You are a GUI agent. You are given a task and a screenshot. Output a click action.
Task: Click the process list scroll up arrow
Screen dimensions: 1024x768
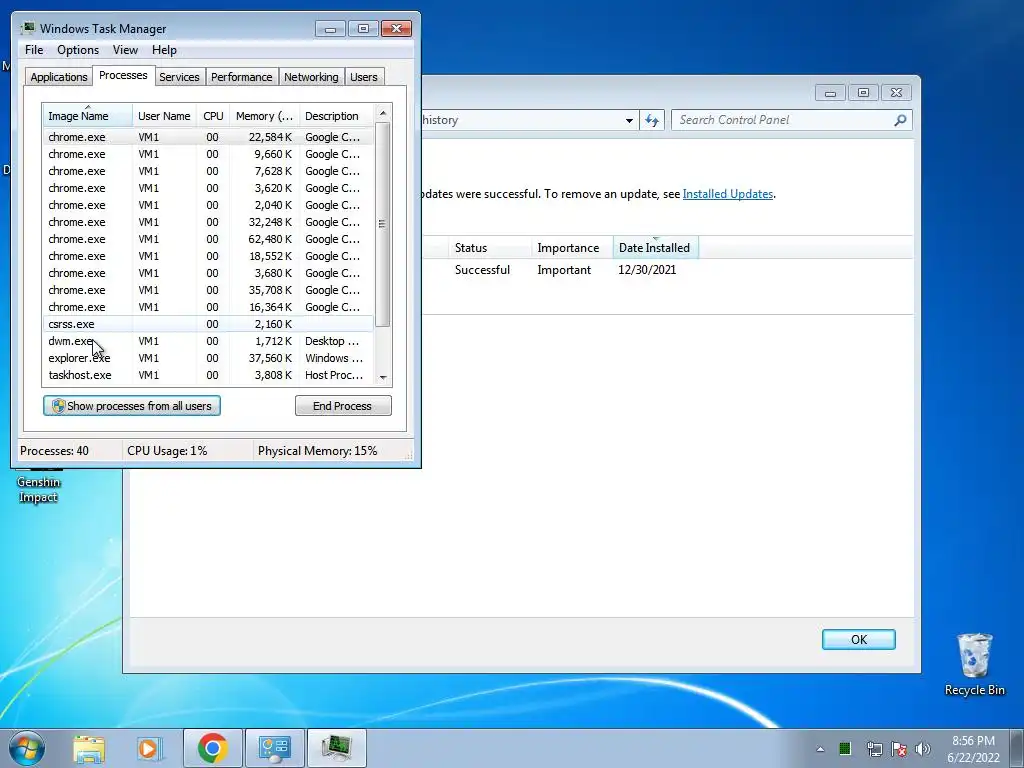(x=383, y=113)
